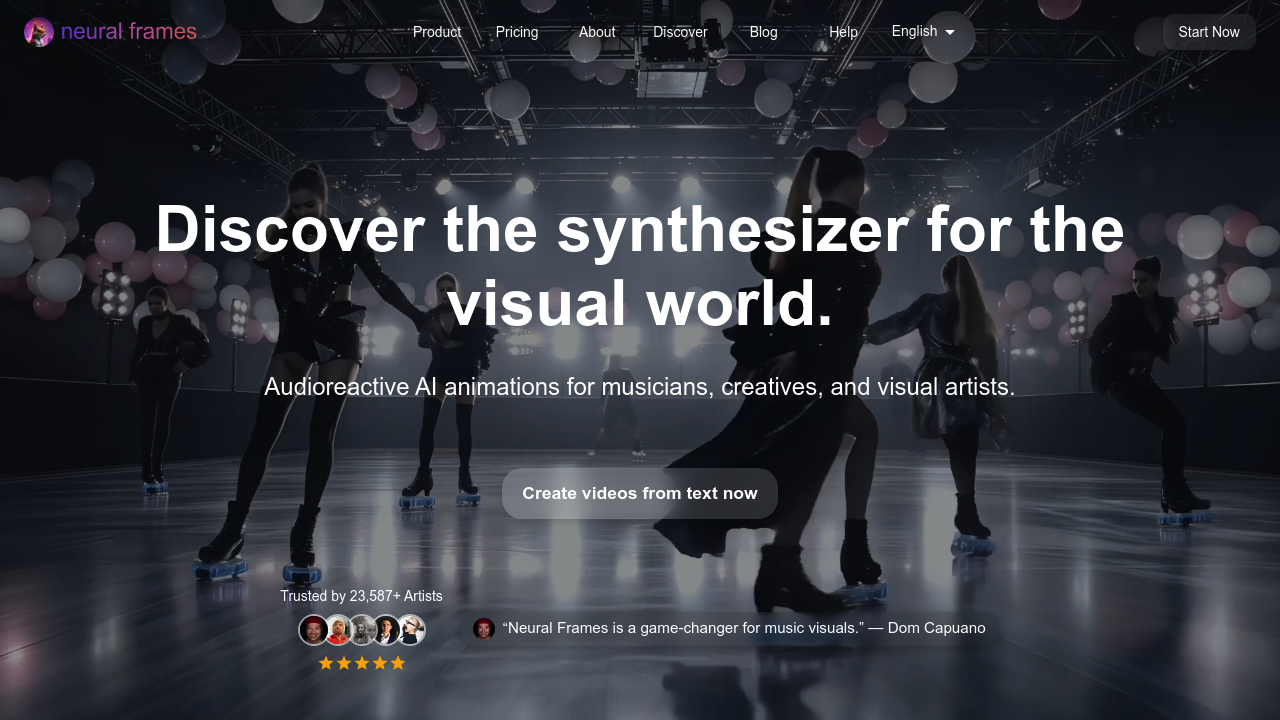1280x720 pixels.
Task: Open the English language dropdown
Action: pos(914,31)
